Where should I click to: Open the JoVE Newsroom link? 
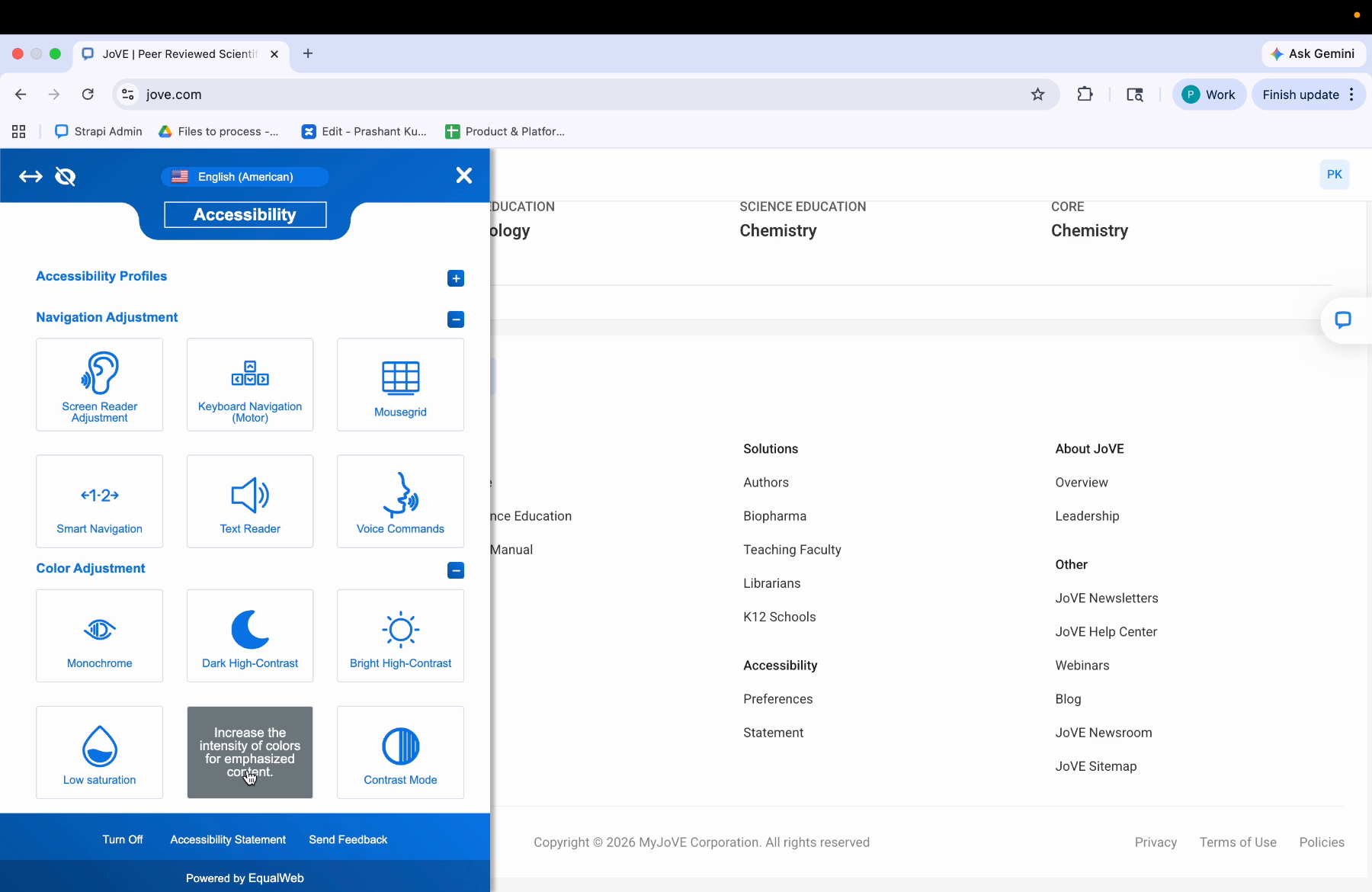tap(1104, 733)
